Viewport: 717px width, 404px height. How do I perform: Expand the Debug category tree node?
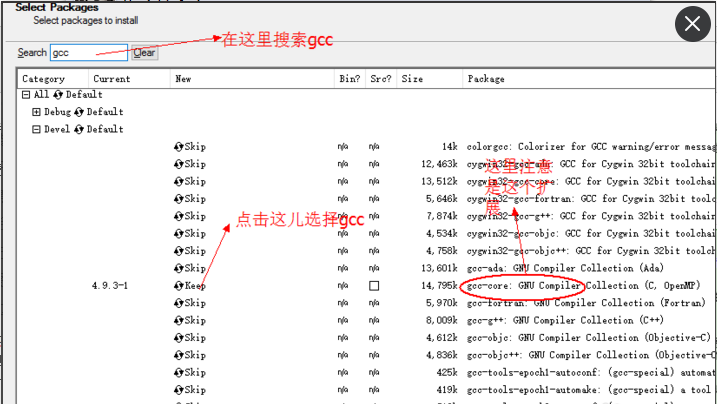pyautogui.click(x=36, y=112)
